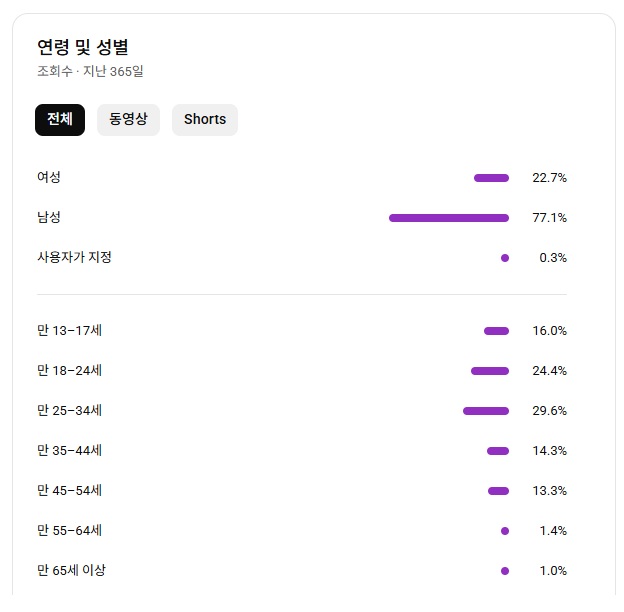
Task: Click the long purple bar for 남성
Action: click(x=449, y=218)
